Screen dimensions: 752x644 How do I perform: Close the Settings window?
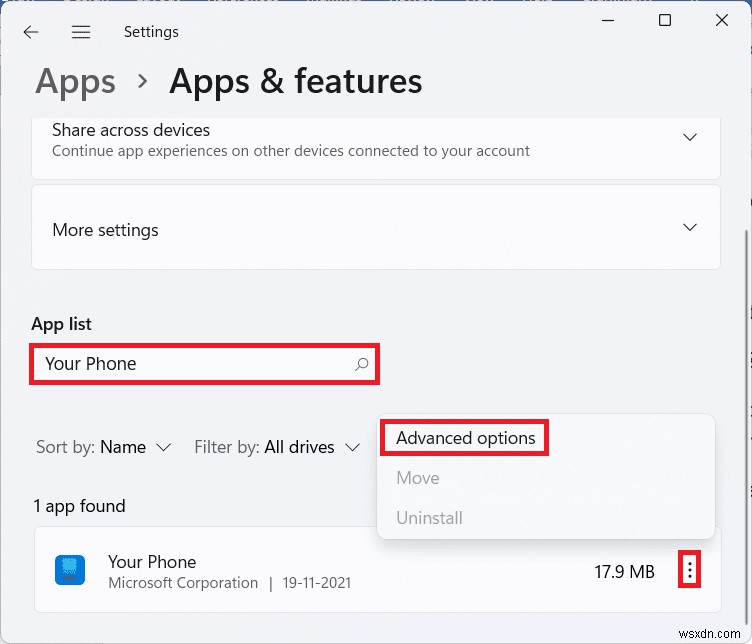point(721,20)
